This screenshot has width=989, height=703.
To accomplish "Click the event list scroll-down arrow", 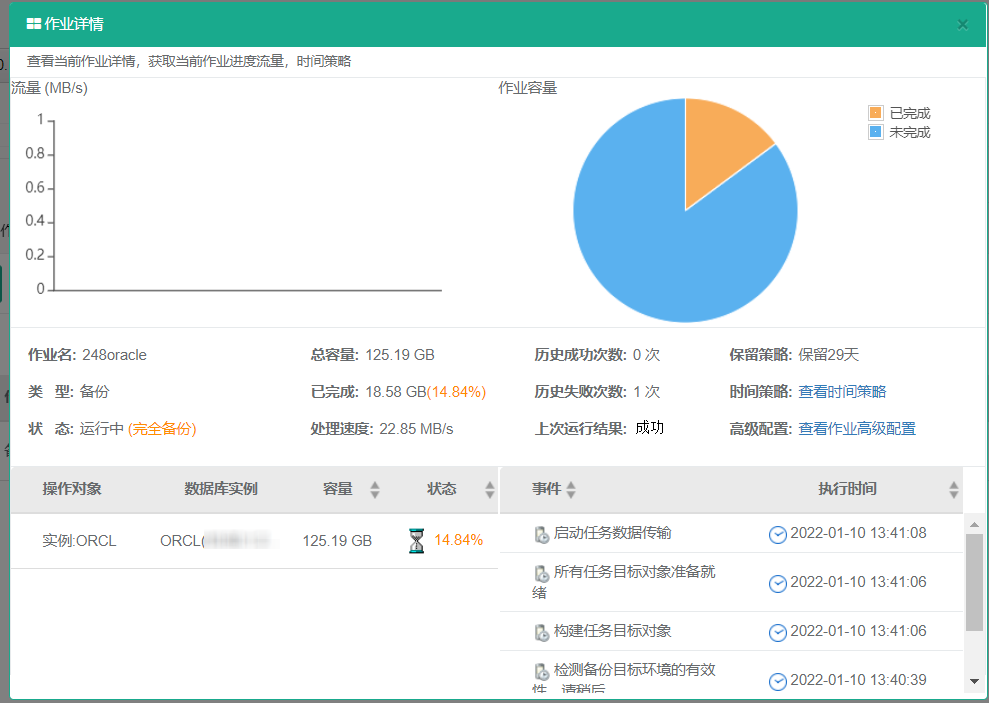I will coord(974,681).
